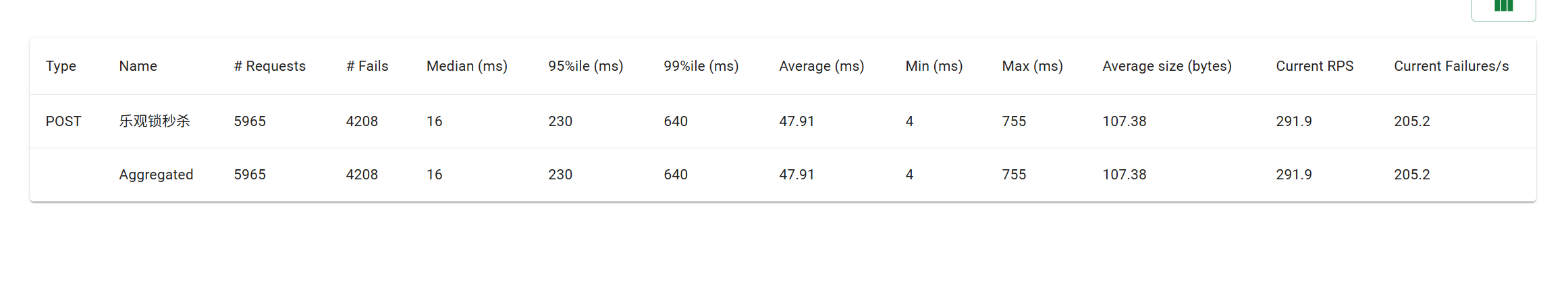Sort by Current RPS column header
This screenshot has height=296, width=1568.
click(x=1315, y=66)
